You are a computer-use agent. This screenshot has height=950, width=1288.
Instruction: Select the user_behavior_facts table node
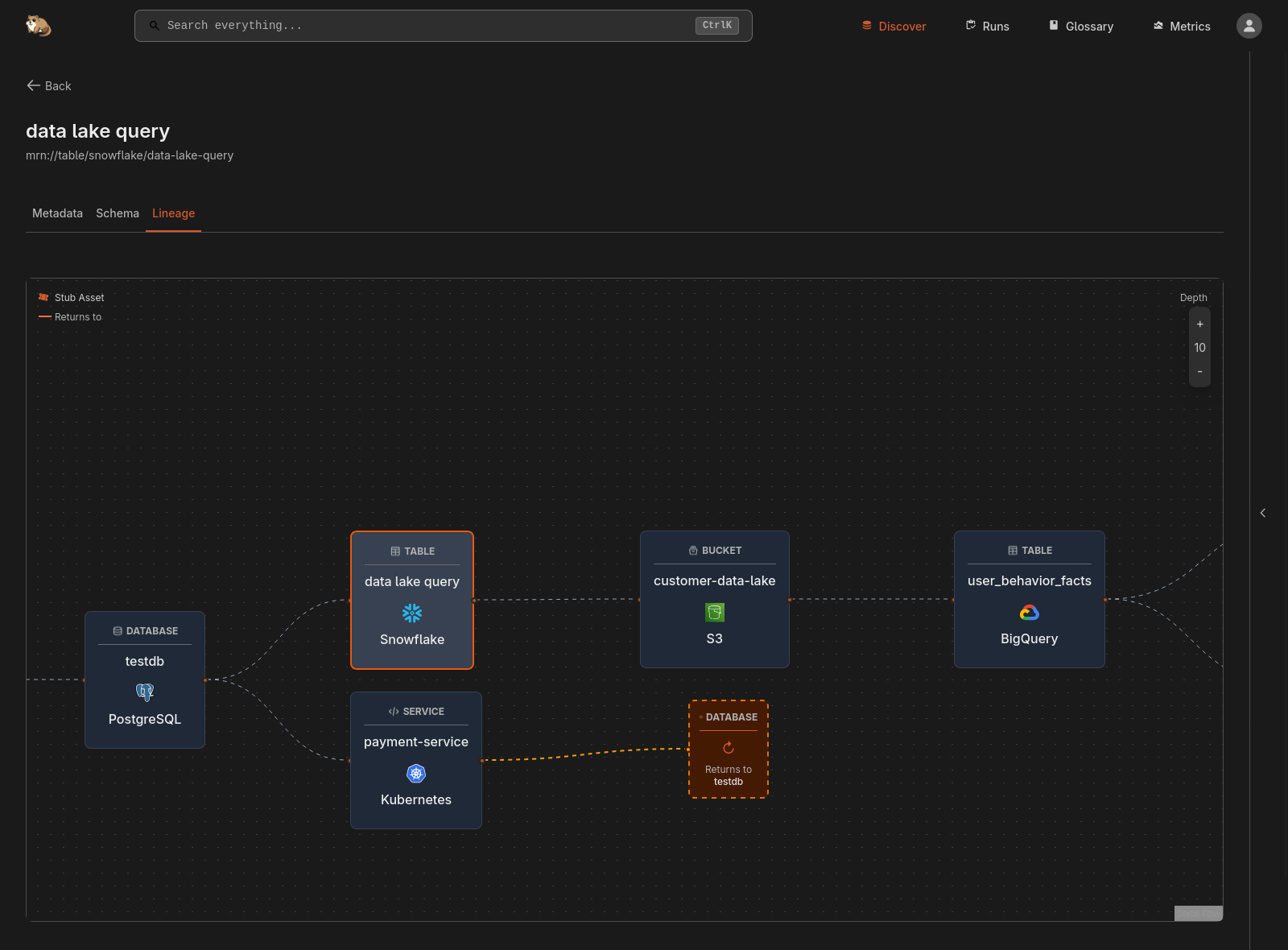click(x=1029, y=581)
